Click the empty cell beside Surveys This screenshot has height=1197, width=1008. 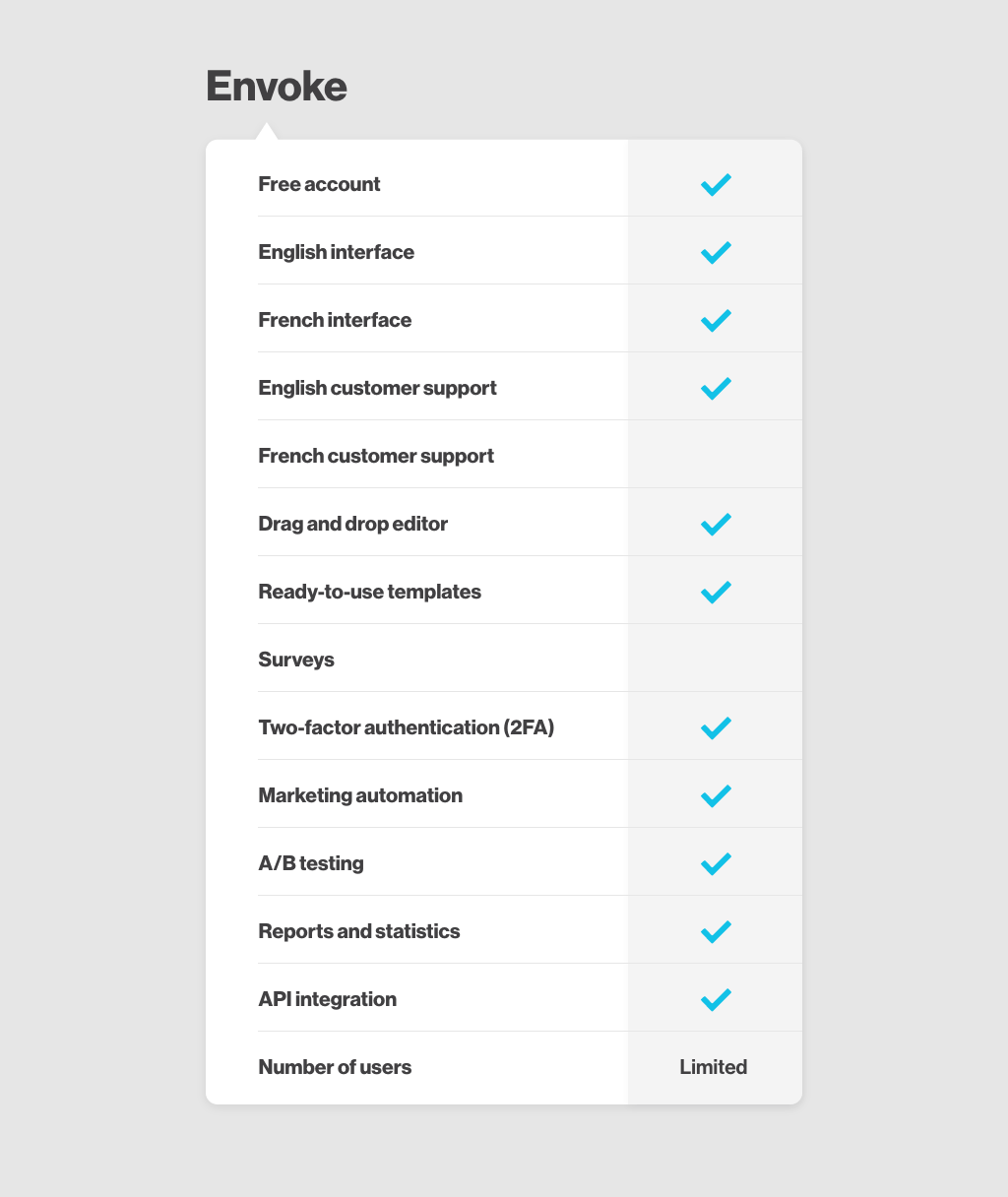(716, 660)
